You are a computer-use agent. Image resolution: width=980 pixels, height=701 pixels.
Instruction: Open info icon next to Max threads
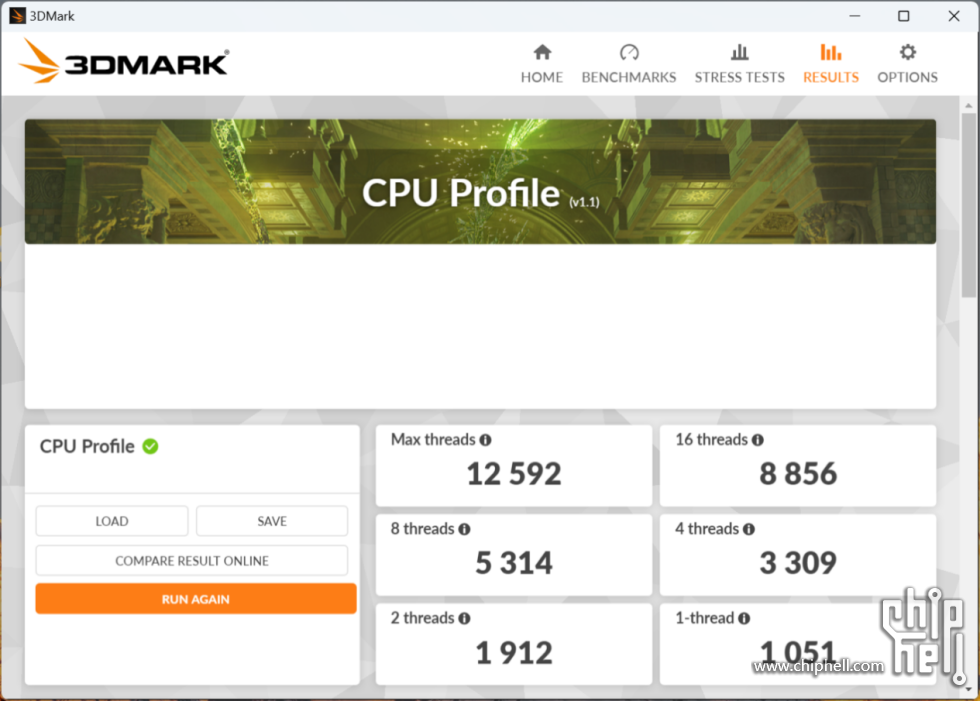[x=486, y=440]
